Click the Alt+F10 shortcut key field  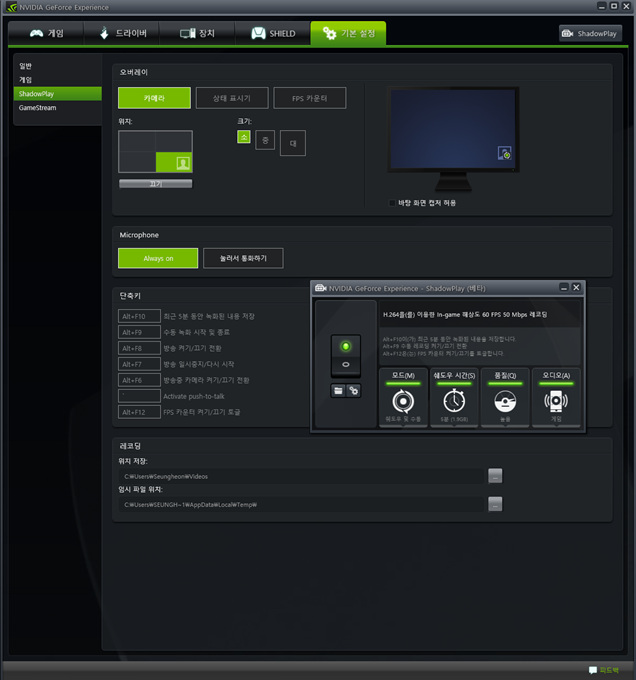point(138,316)
